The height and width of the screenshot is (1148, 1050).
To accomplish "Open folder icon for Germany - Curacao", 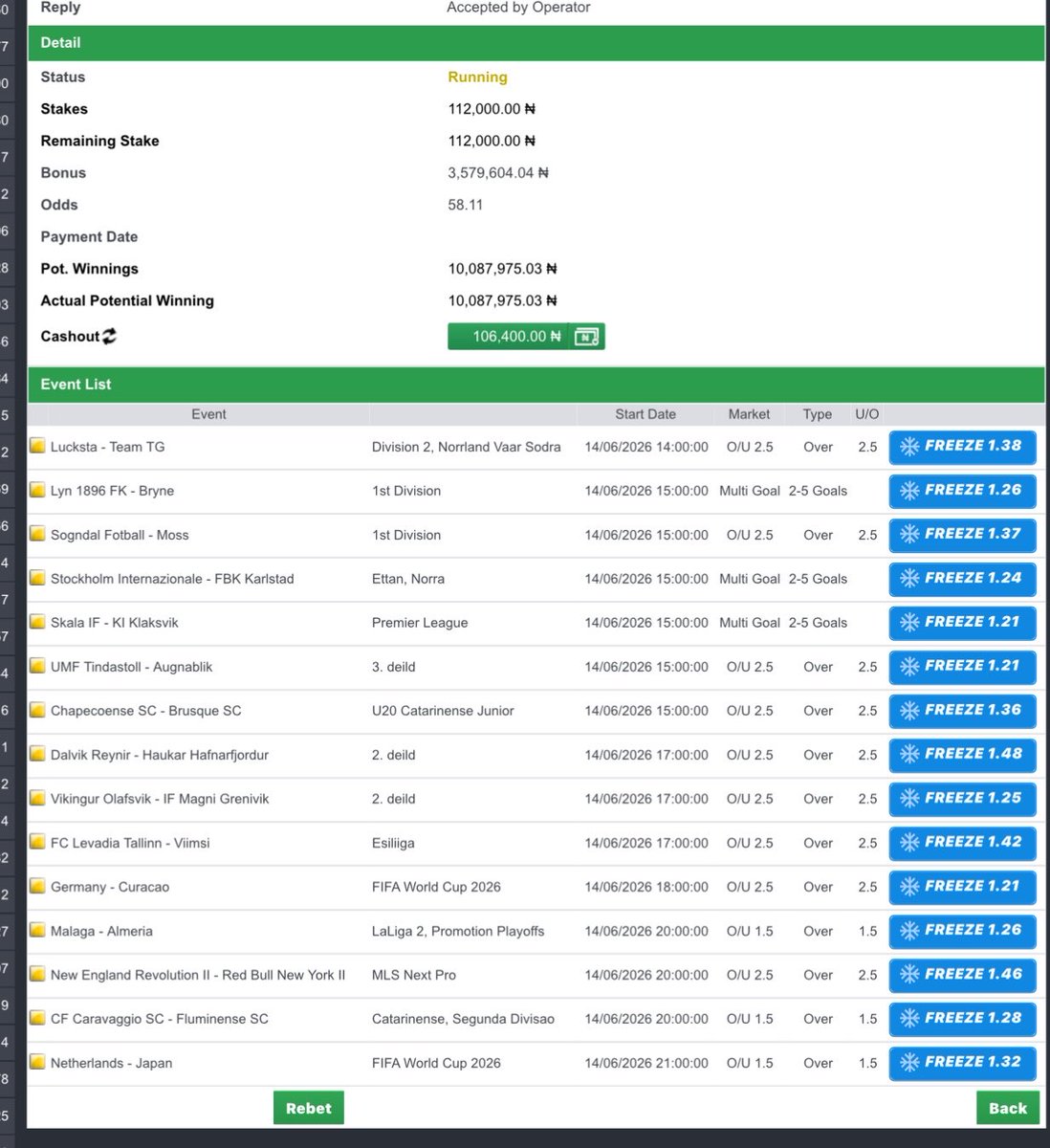I will [37, 886].
